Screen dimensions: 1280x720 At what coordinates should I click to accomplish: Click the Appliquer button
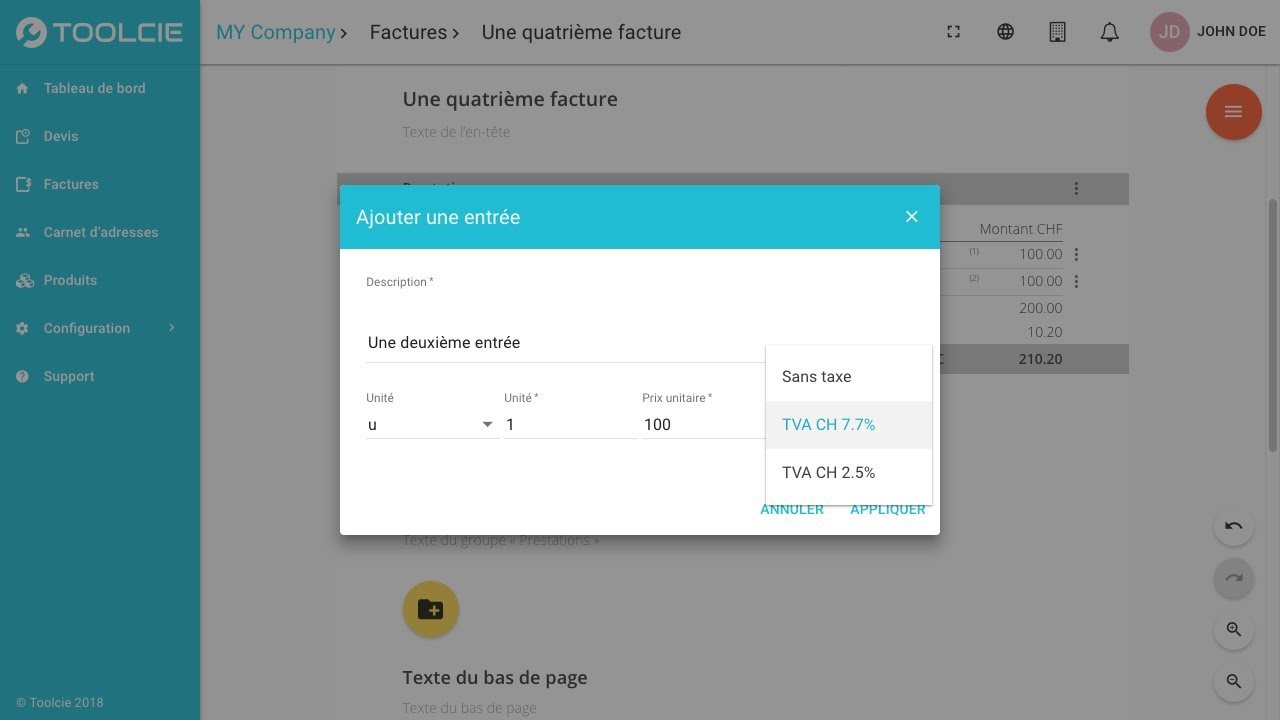point(888,509)
